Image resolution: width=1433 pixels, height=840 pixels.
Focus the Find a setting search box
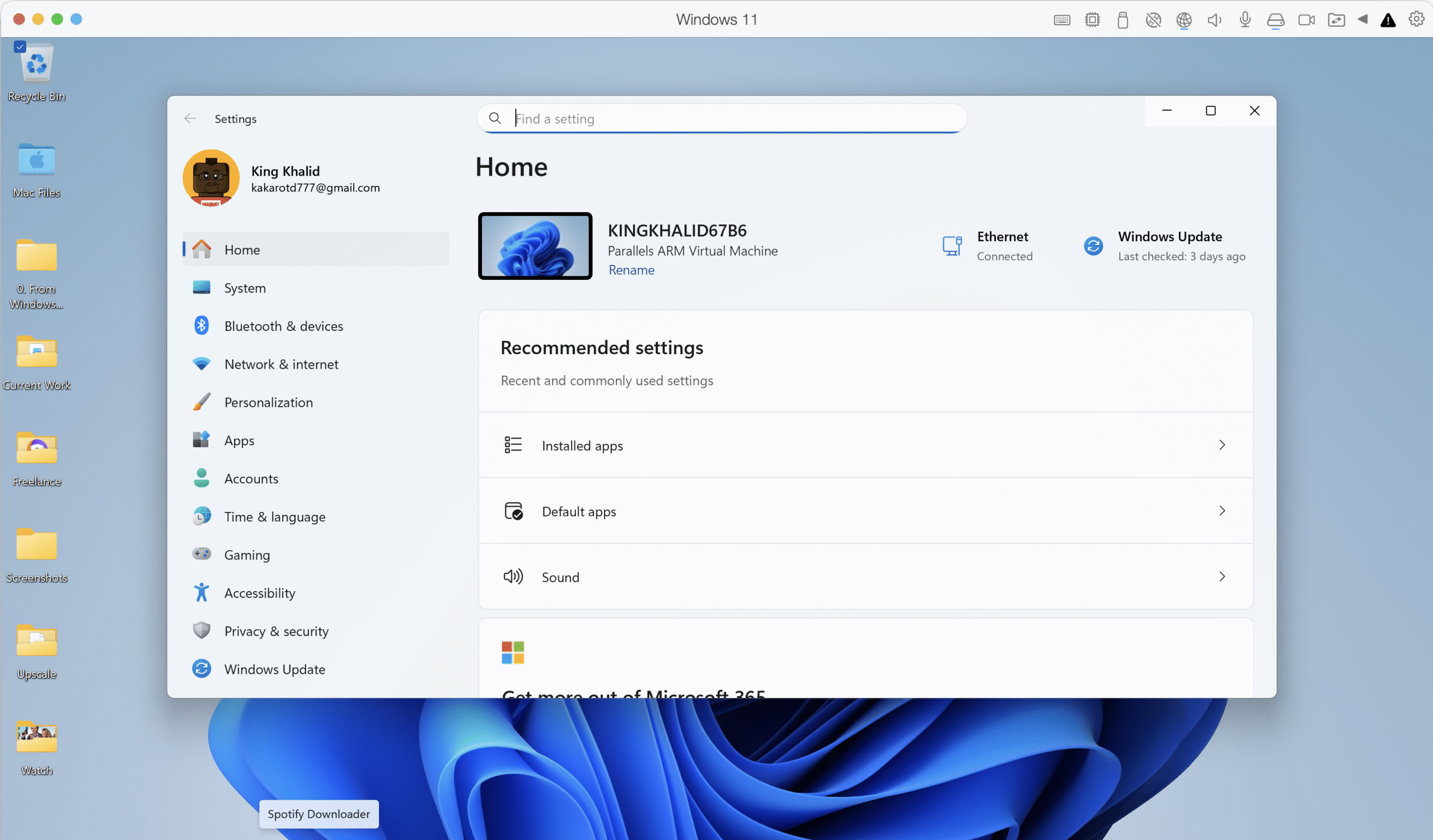722,118
